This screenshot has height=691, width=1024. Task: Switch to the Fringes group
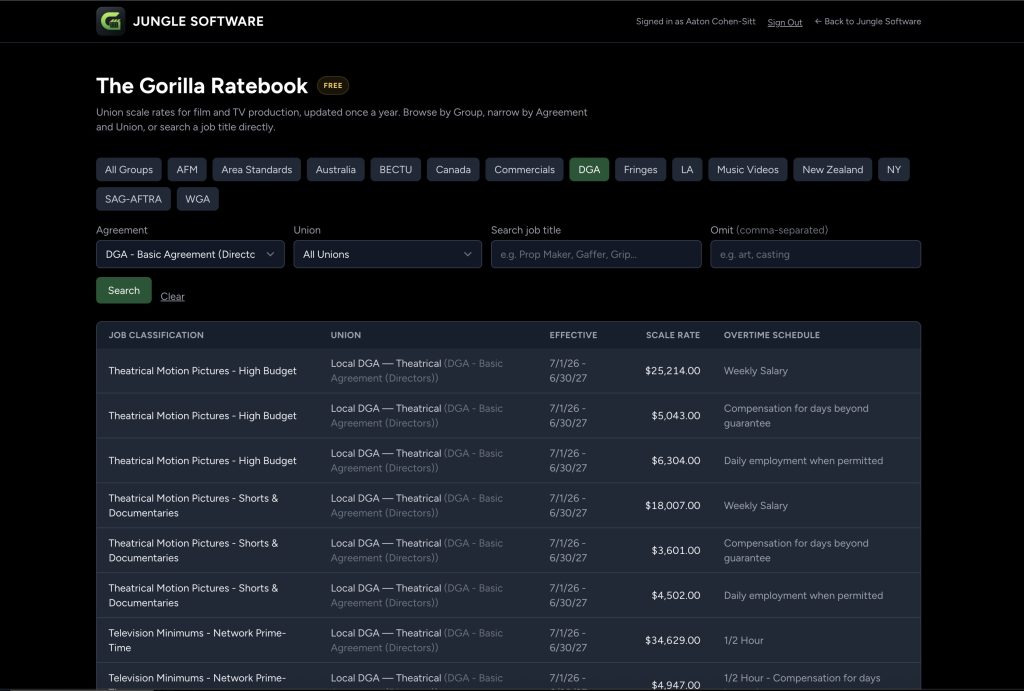[x=641, y=169]
